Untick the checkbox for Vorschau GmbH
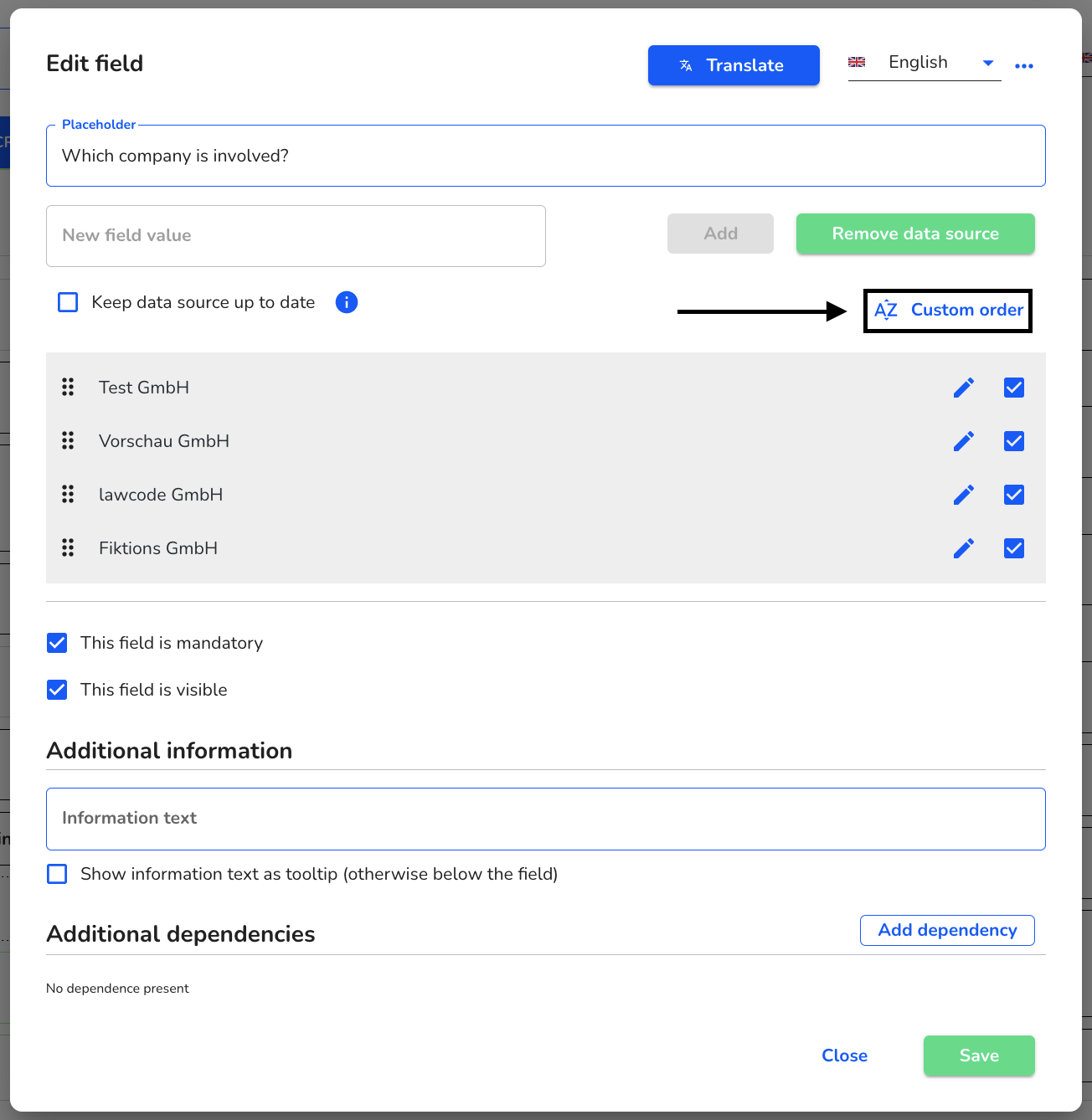Image resolution: width=1092 pixels, height=1120 pixels. [1014, 441]
